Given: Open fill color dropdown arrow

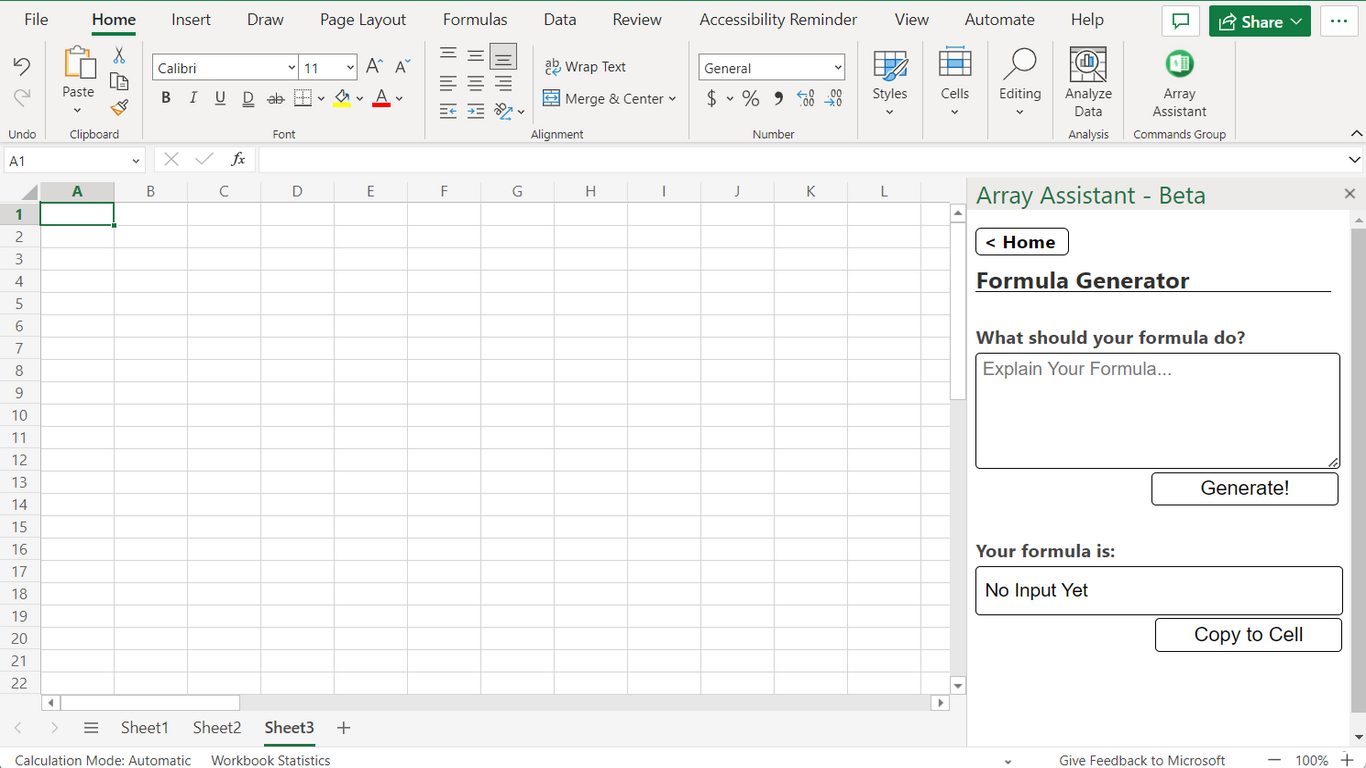Looking at the screenshot, I should pos(360,98).
